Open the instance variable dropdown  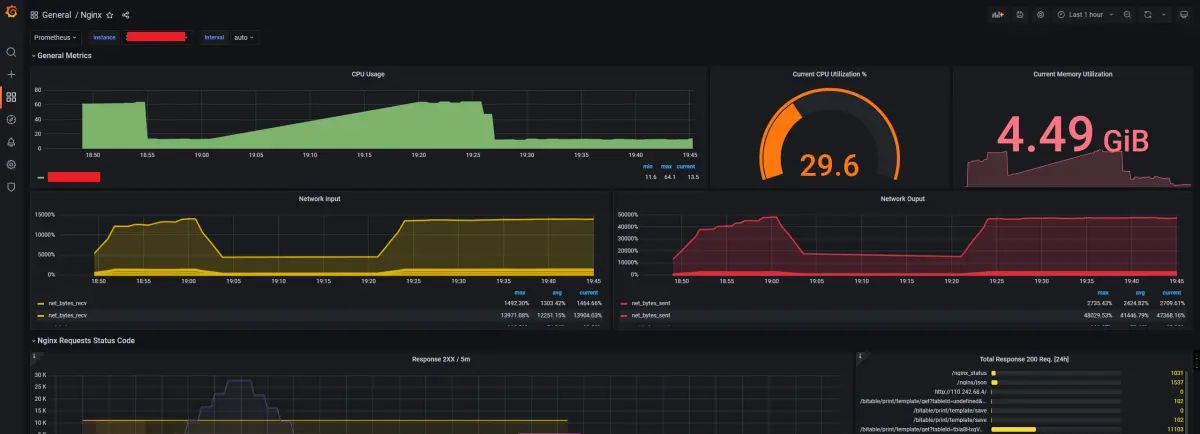(x=155, y=37)
